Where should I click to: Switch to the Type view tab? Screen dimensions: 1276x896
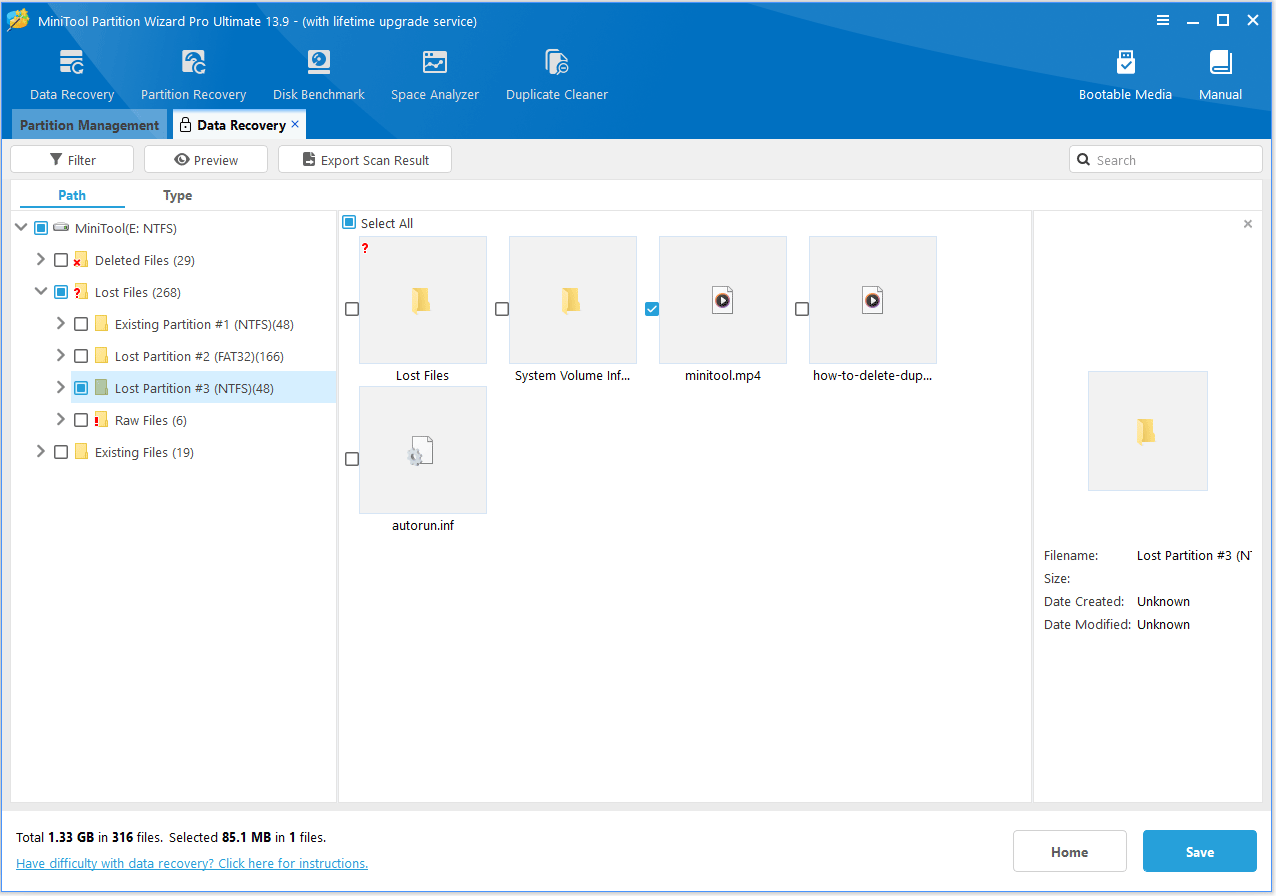[x=178, y=195]
